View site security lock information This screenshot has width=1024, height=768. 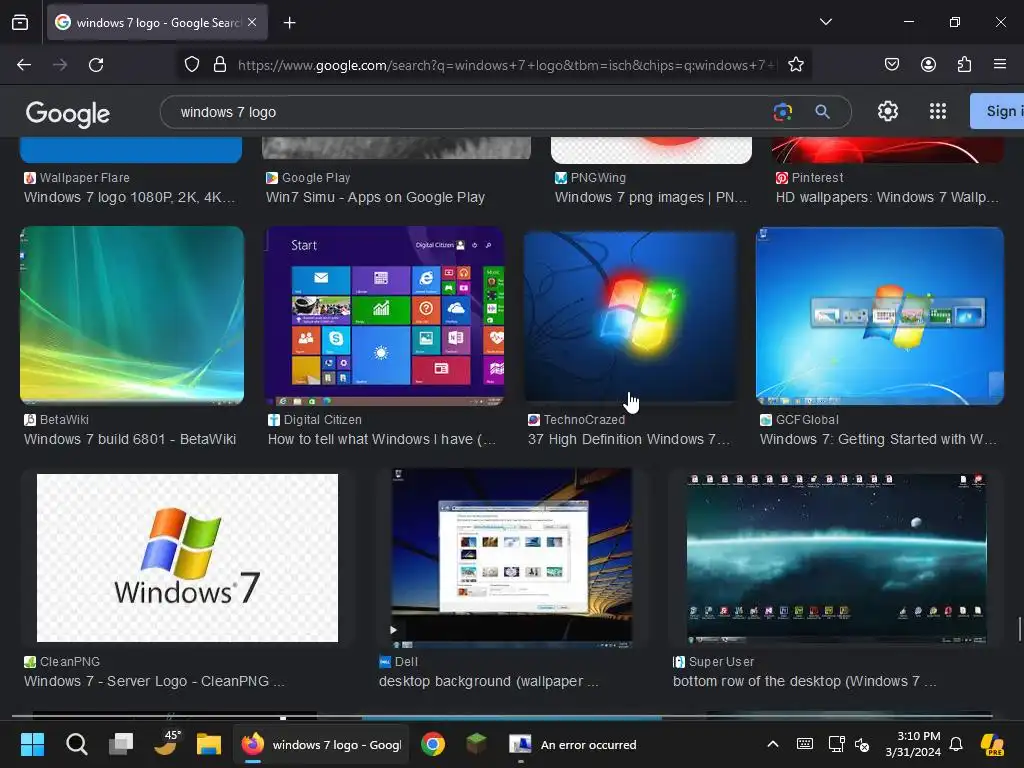(x=220, y=65)
